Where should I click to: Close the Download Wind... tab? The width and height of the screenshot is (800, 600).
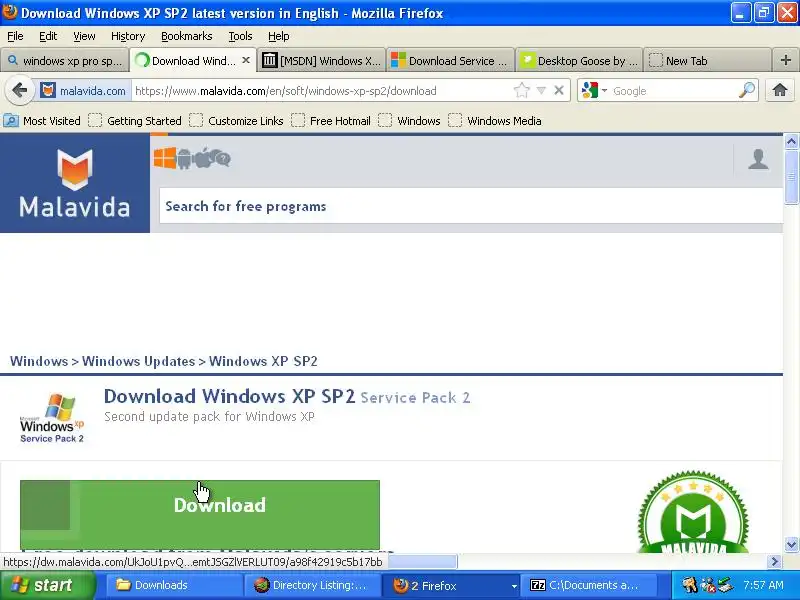pos(246,60)
